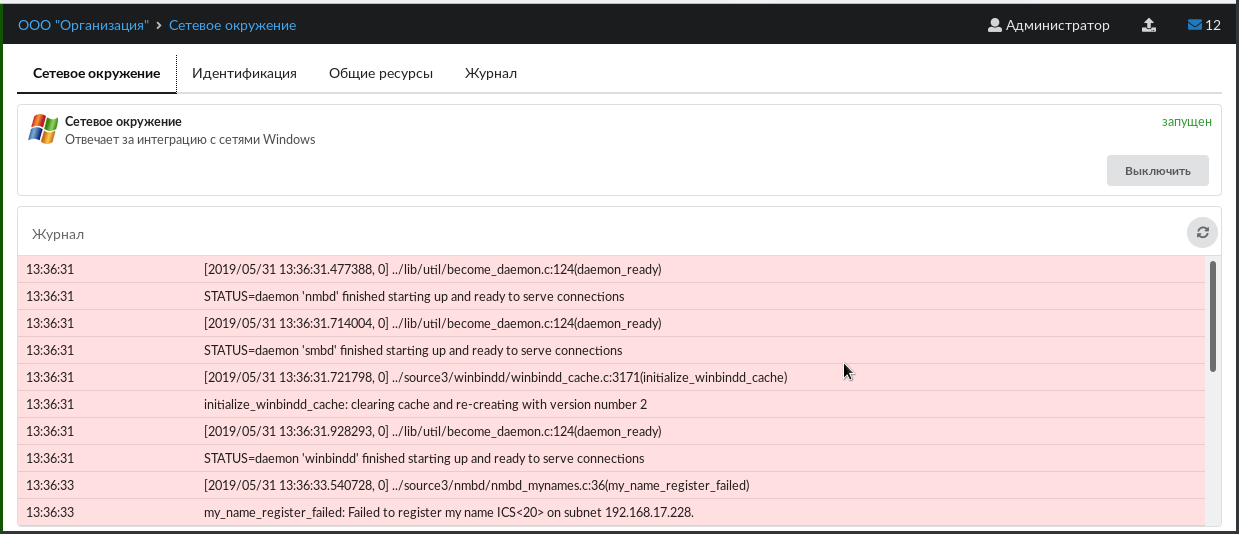The image size is (1239, 534).
Task: Click the ООО "Организация" breadcrumb link
Action: pyautogui.click(x=83, y=25)
